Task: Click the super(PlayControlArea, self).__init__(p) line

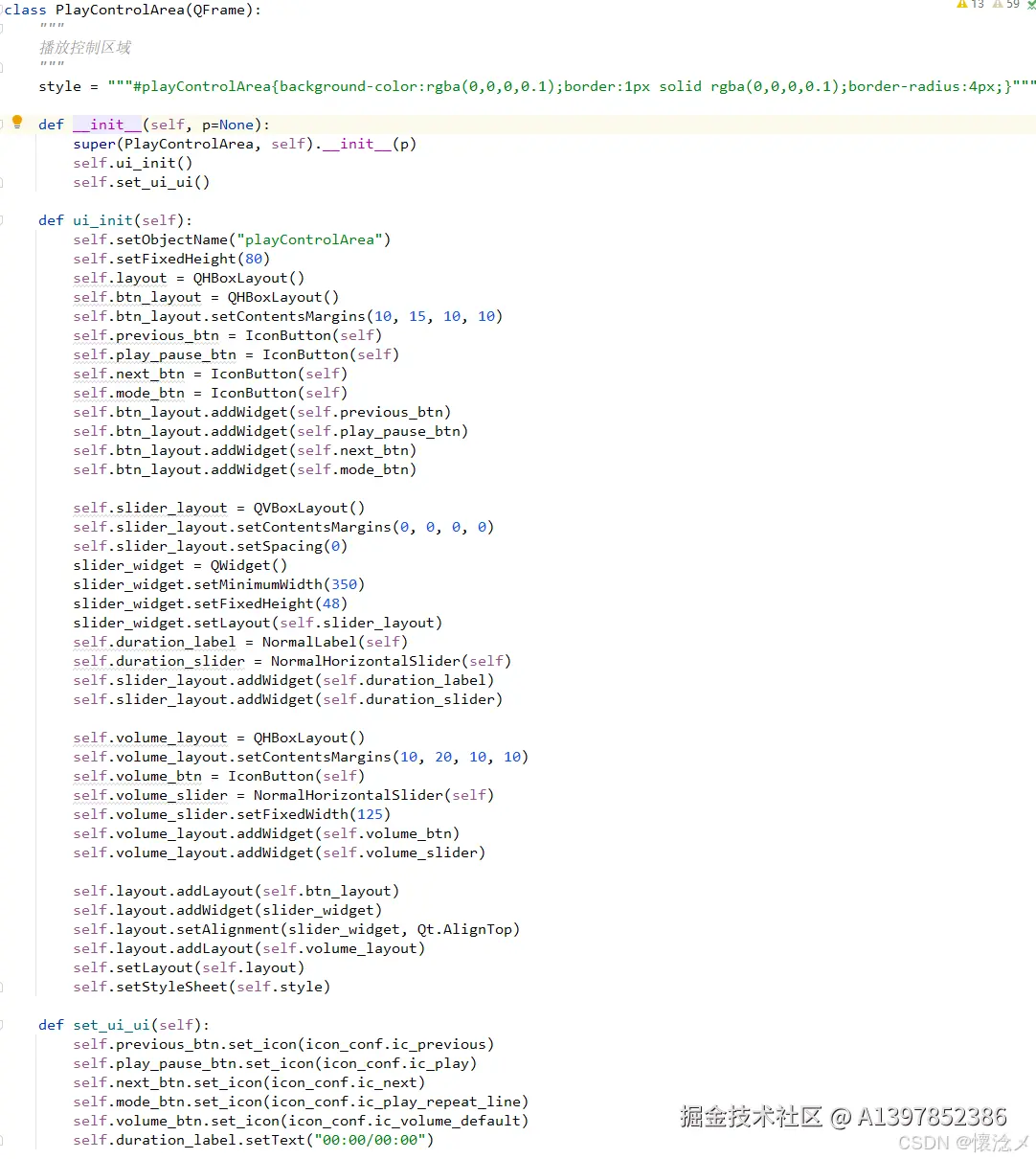Action: [x=245, y=144]
